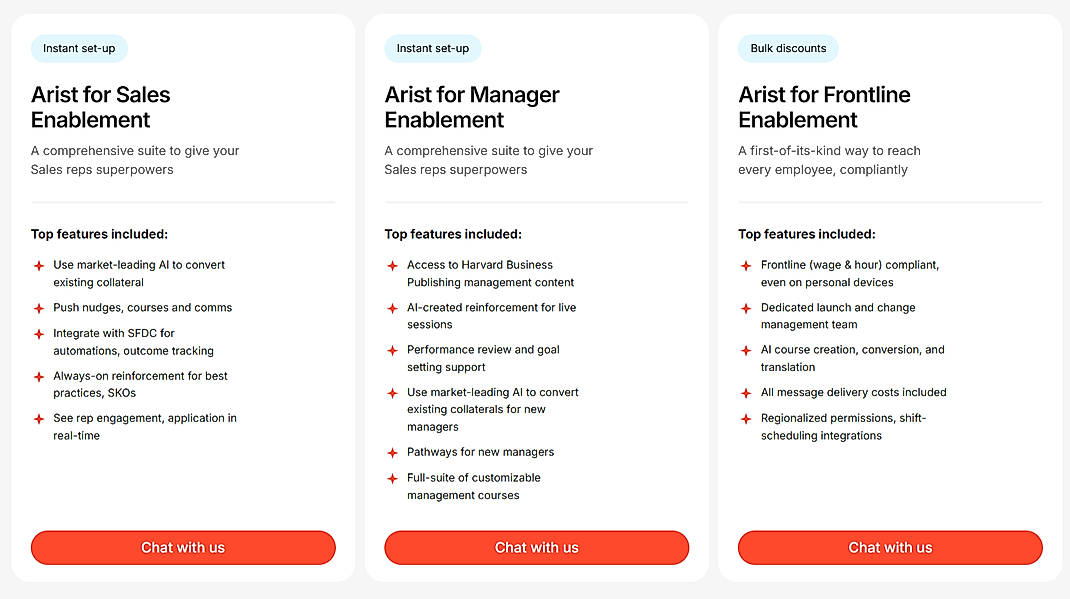
Task: Select the plus icon next to 'Integrate with SFDC'
Action: pos(38,333)
